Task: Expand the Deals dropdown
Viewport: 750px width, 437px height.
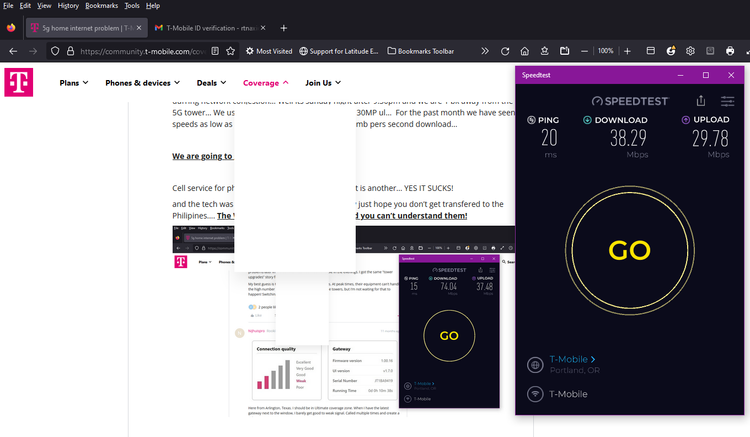Action: 211,83
